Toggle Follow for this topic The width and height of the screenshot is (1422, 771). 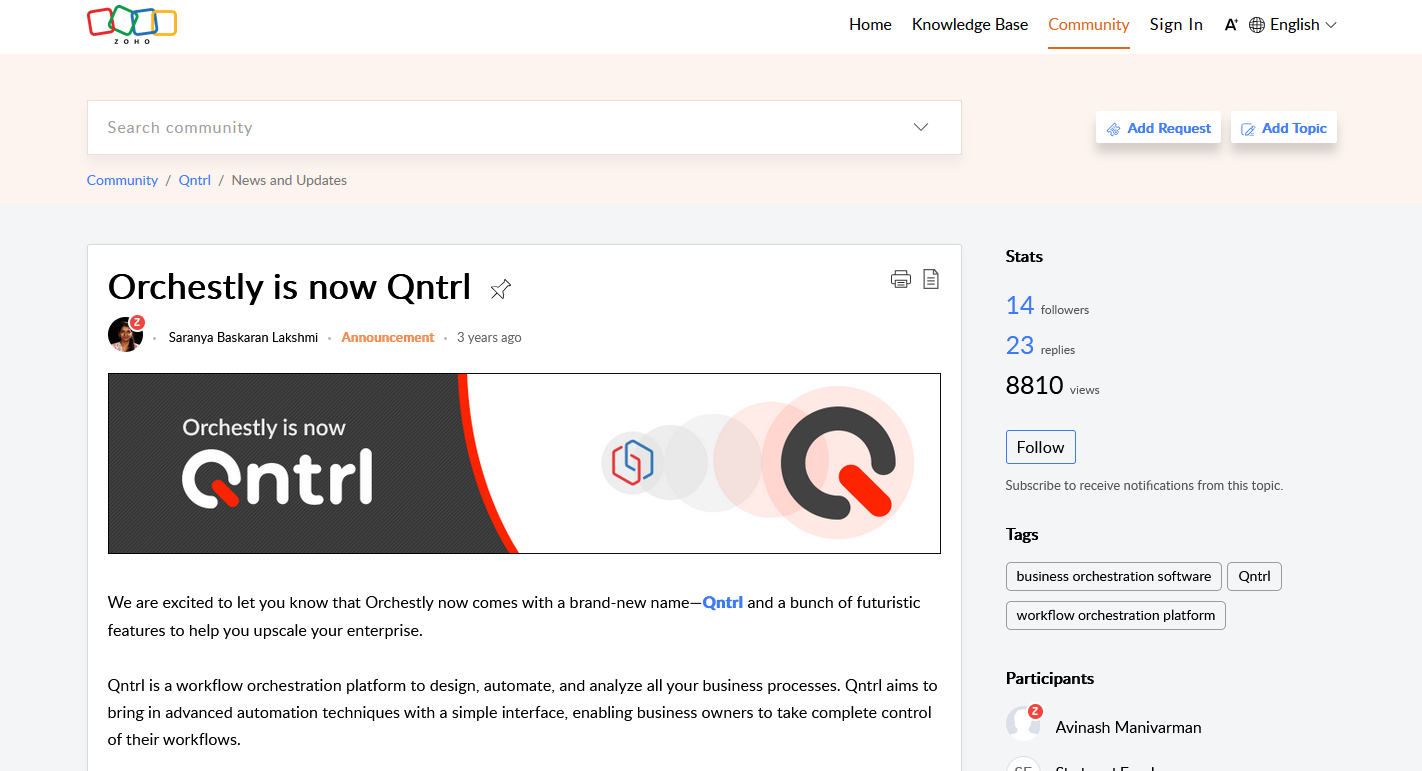(1040, 447)
